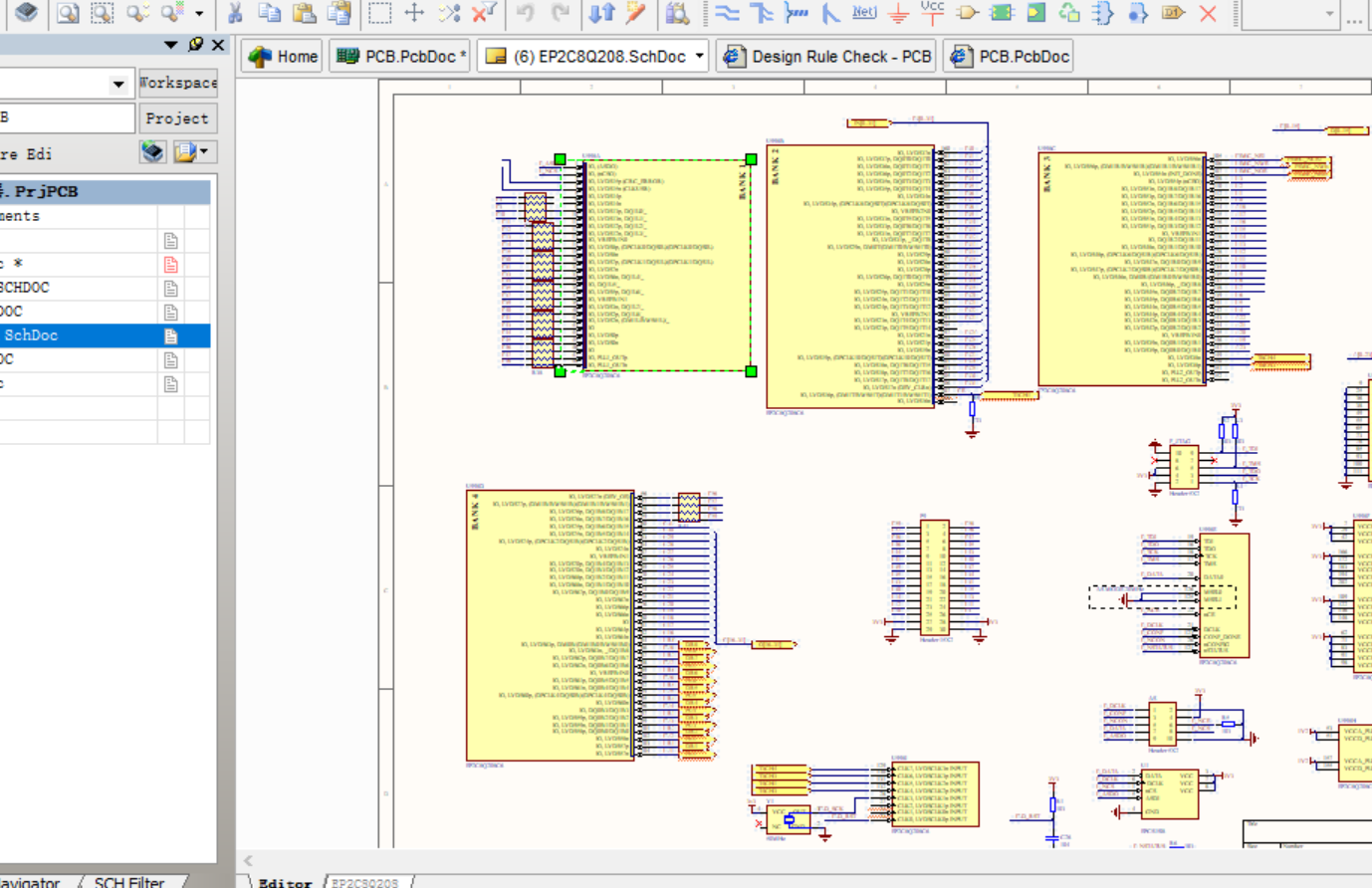This screenshot has width=1372, height=888.
Task: Select the EP2C8Q208 sheet tab below the schematic
Action: point(364,882)
